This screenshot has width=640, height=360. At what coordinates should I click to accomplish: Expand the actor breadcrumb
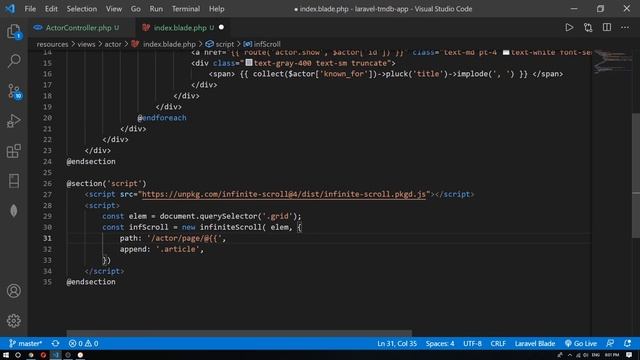tap(113, 44)
